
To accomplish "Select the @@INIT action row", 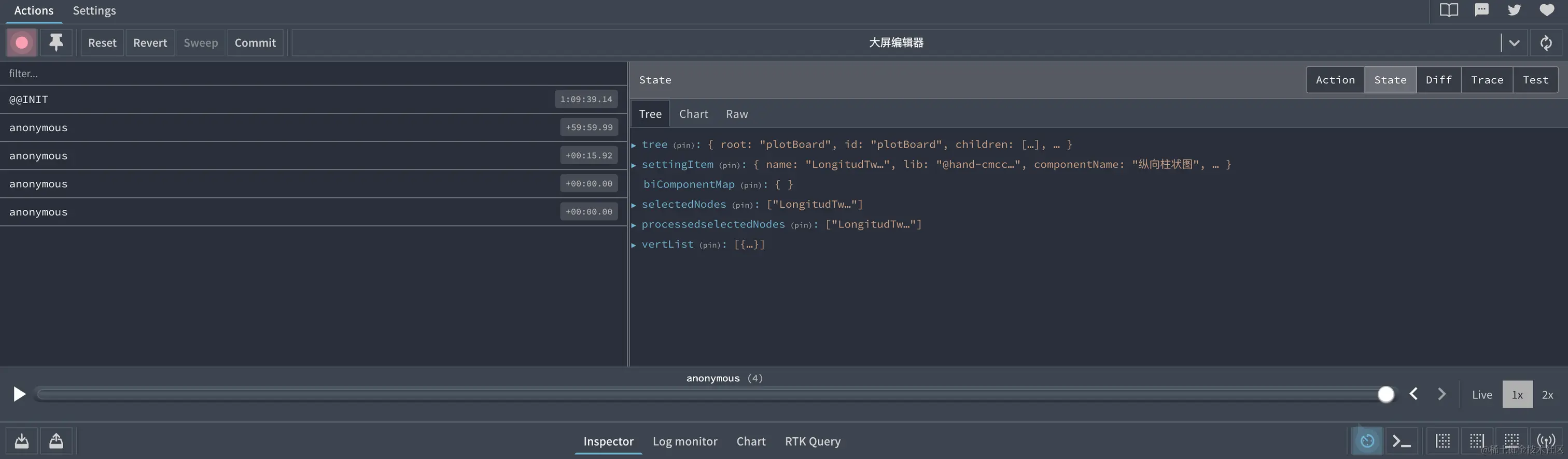I will 314,99.
